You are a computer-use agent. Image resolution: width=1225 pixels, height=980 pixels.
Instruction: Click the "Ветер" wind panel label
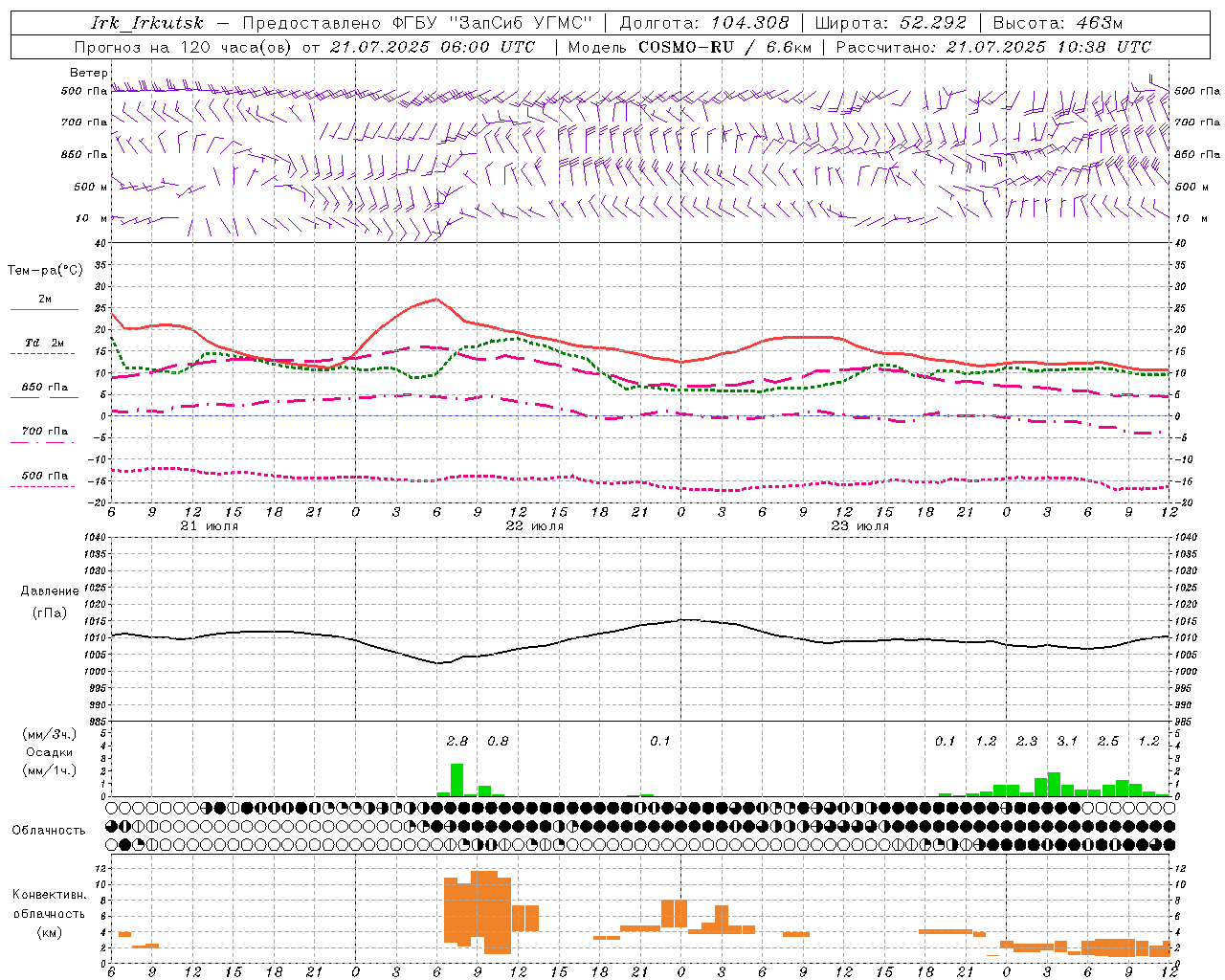pyautogui.click(x=89, y=73)
